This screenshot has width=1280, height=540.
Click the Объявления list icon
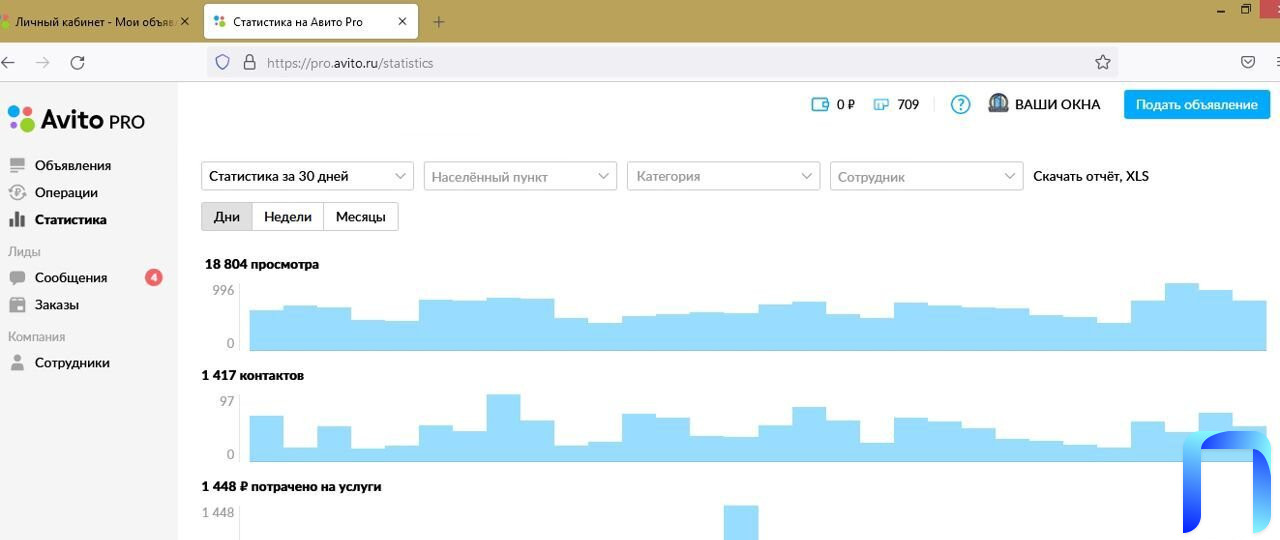point(17,166)
